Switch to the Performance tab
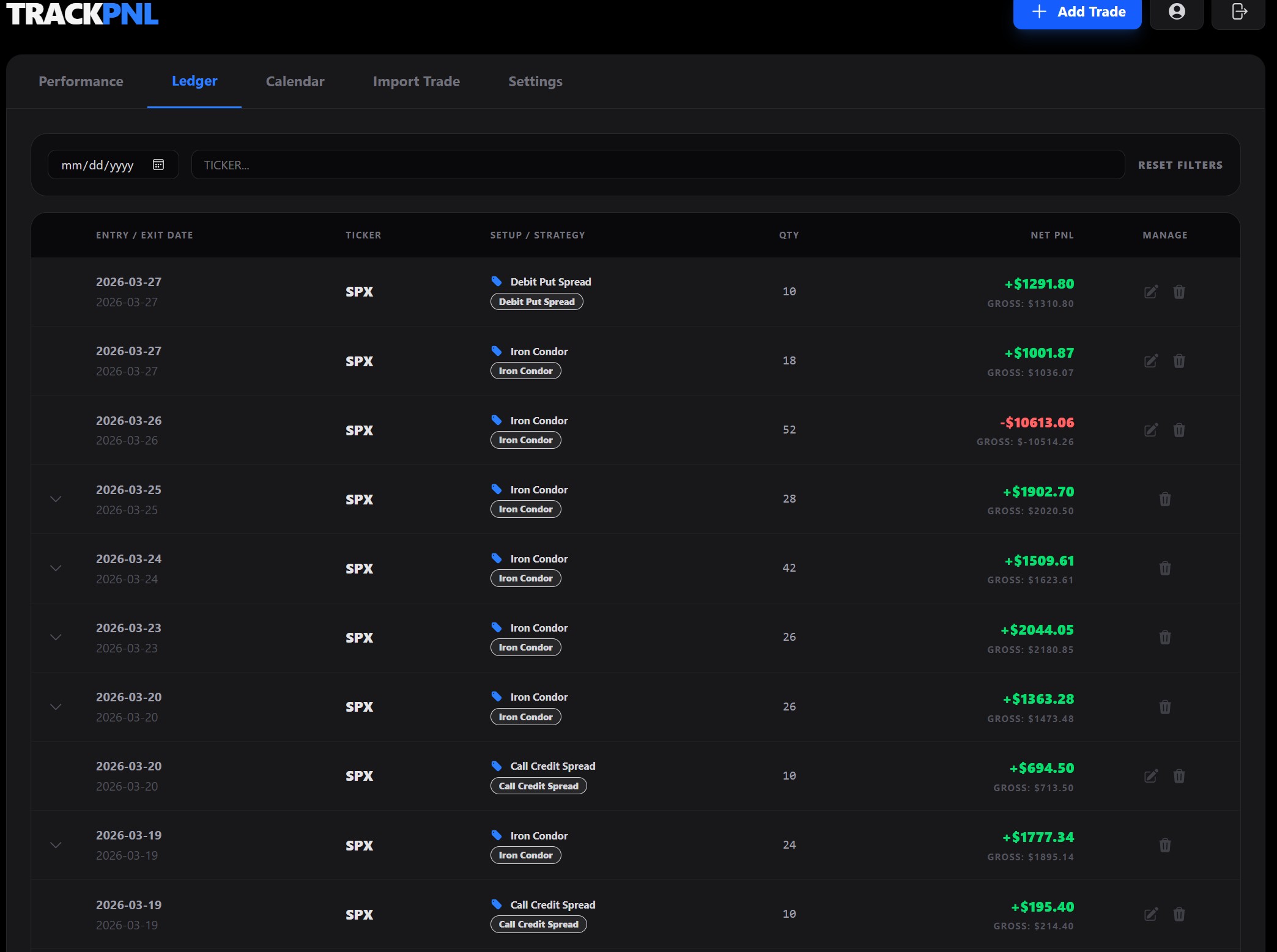This screenshot has width=1277, height=952. pyautogui.click(x=81, y=81)
